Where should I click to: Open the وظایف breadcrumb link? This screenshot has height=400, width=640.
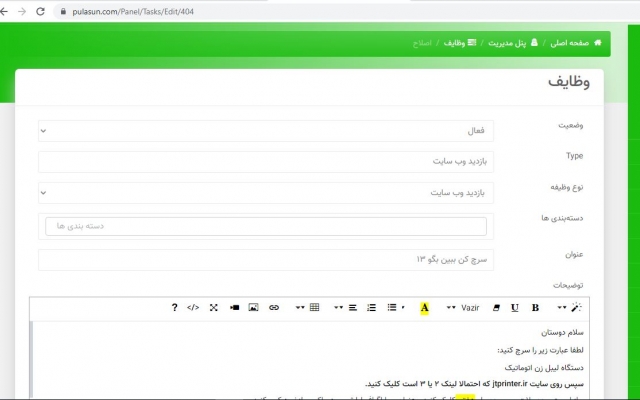coord(454,42)
